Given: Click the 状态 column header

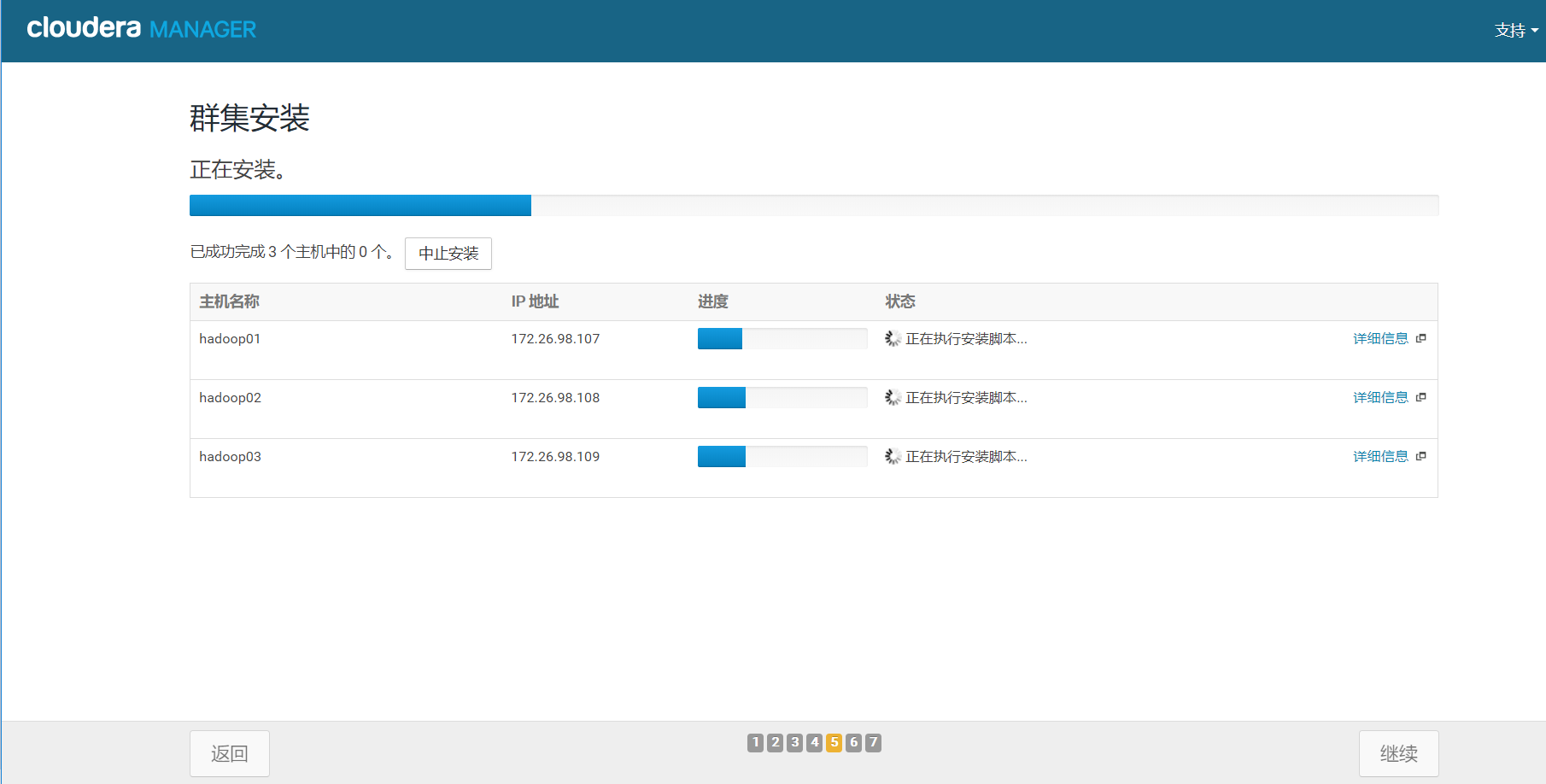Looking at the screenshot, I should coord(900,301).
